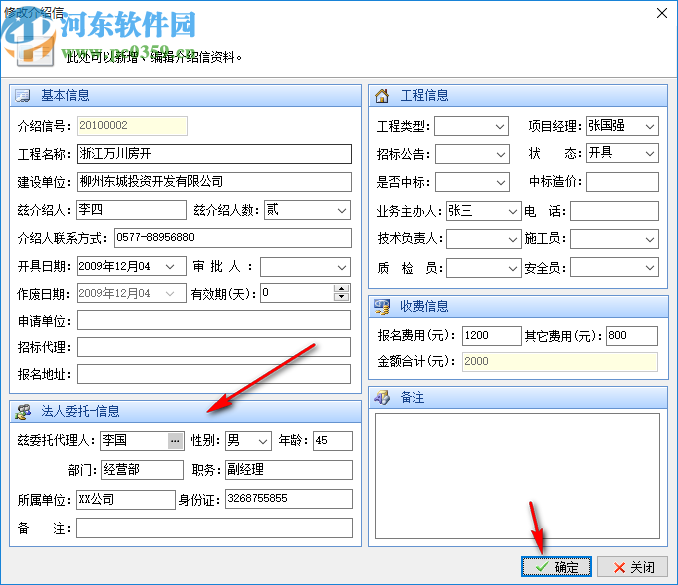Click the 职务 field with 副经理
The height and width of the screenshot is (585, 678).
click(289, 470)
